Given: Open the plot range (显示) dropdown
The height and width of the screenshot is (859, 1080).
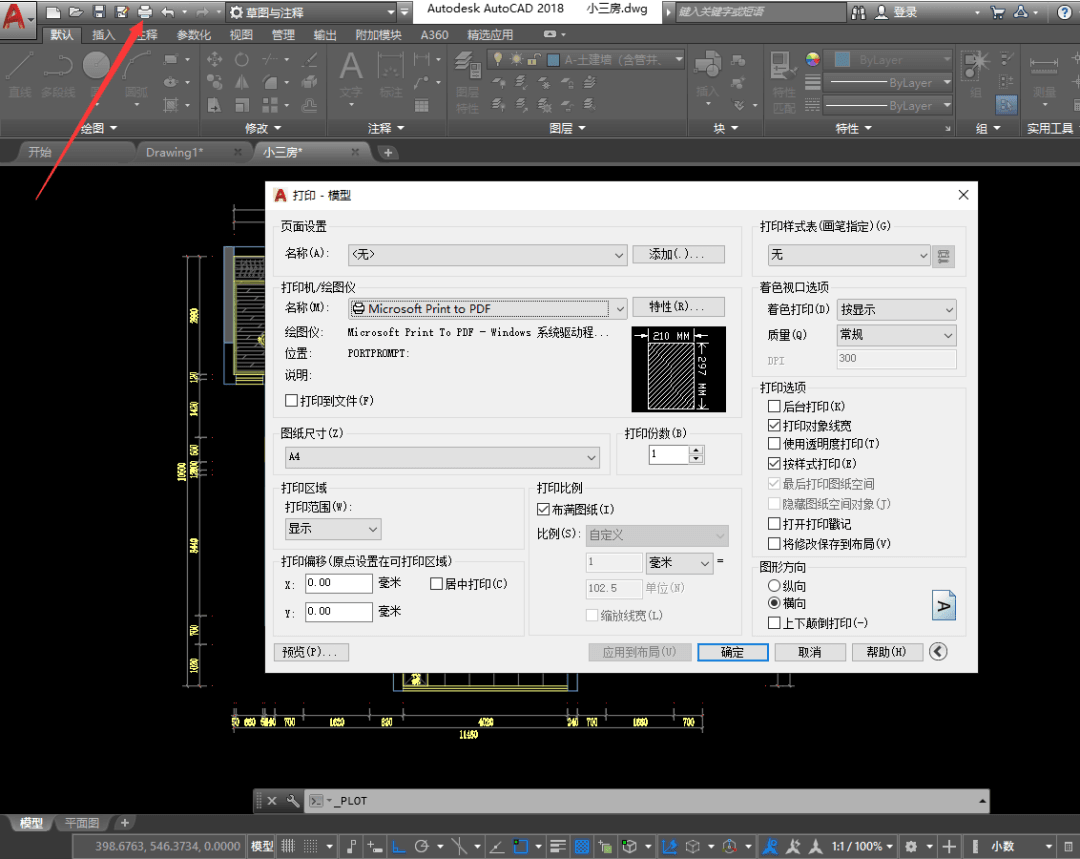Looking at the screenshot, I should point(333,528).
